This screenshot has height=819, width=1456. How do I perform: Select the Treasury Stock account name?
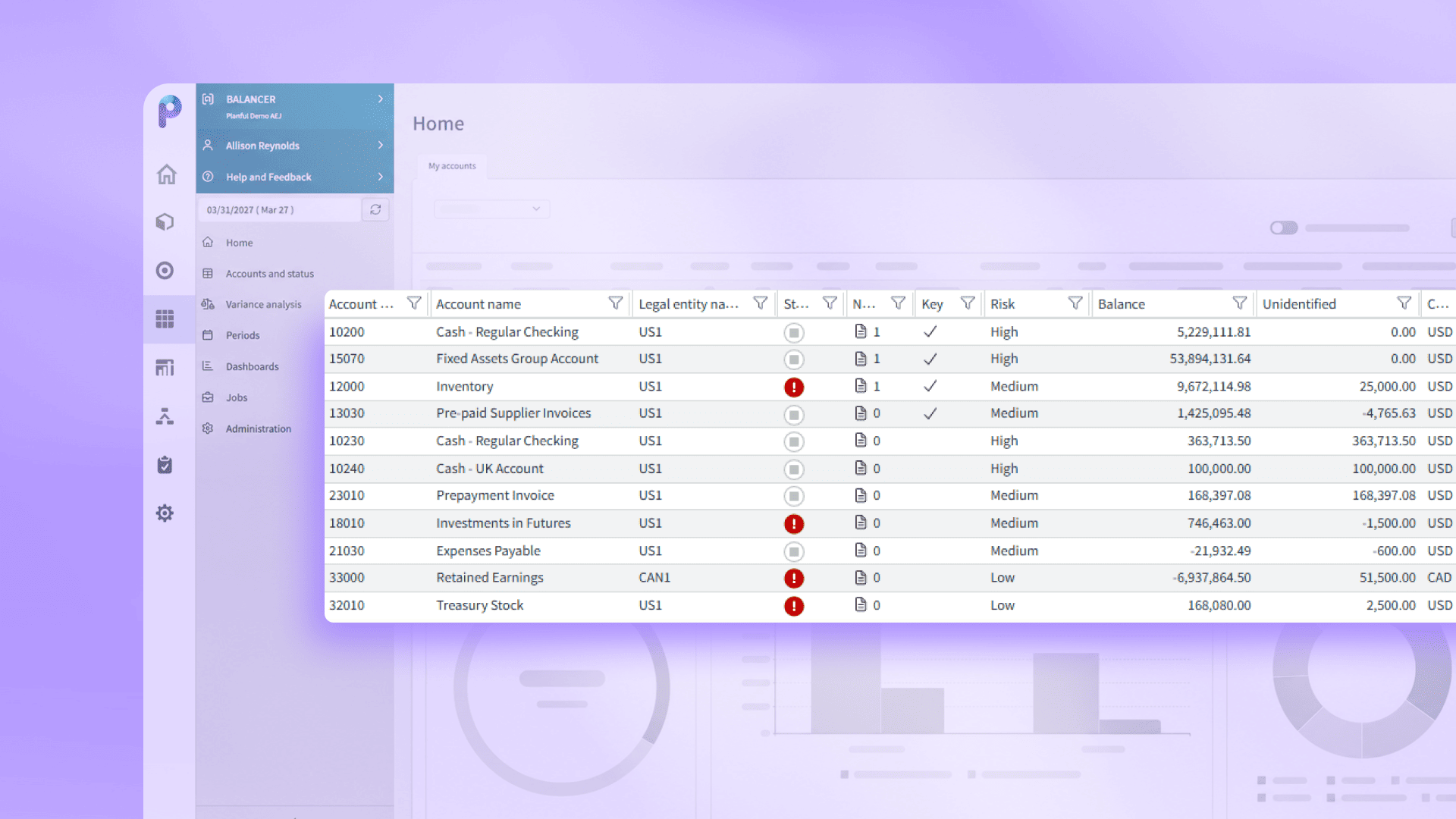(x=480, y=605)
